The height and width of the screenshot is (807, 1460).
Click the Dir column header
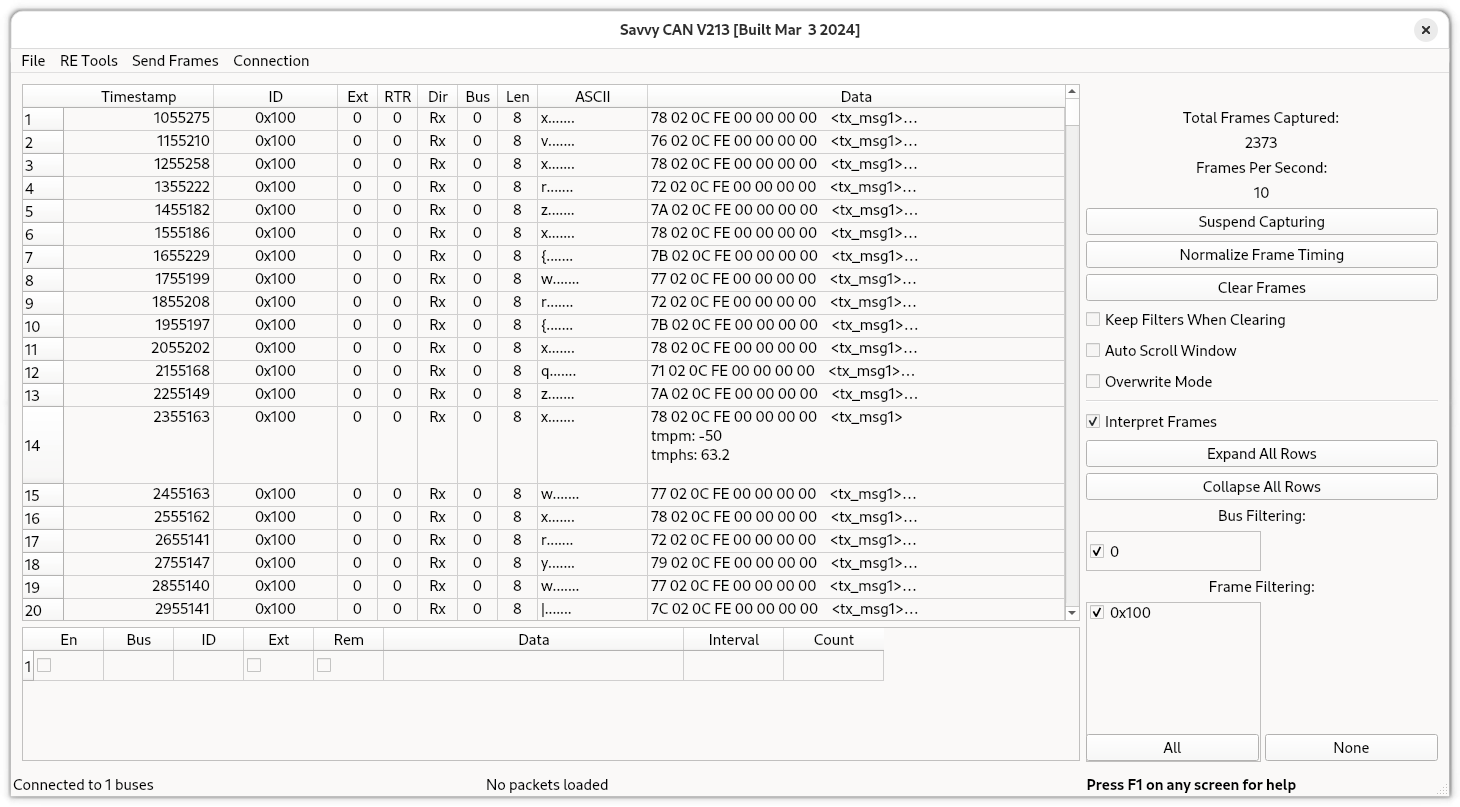[437, 97]
